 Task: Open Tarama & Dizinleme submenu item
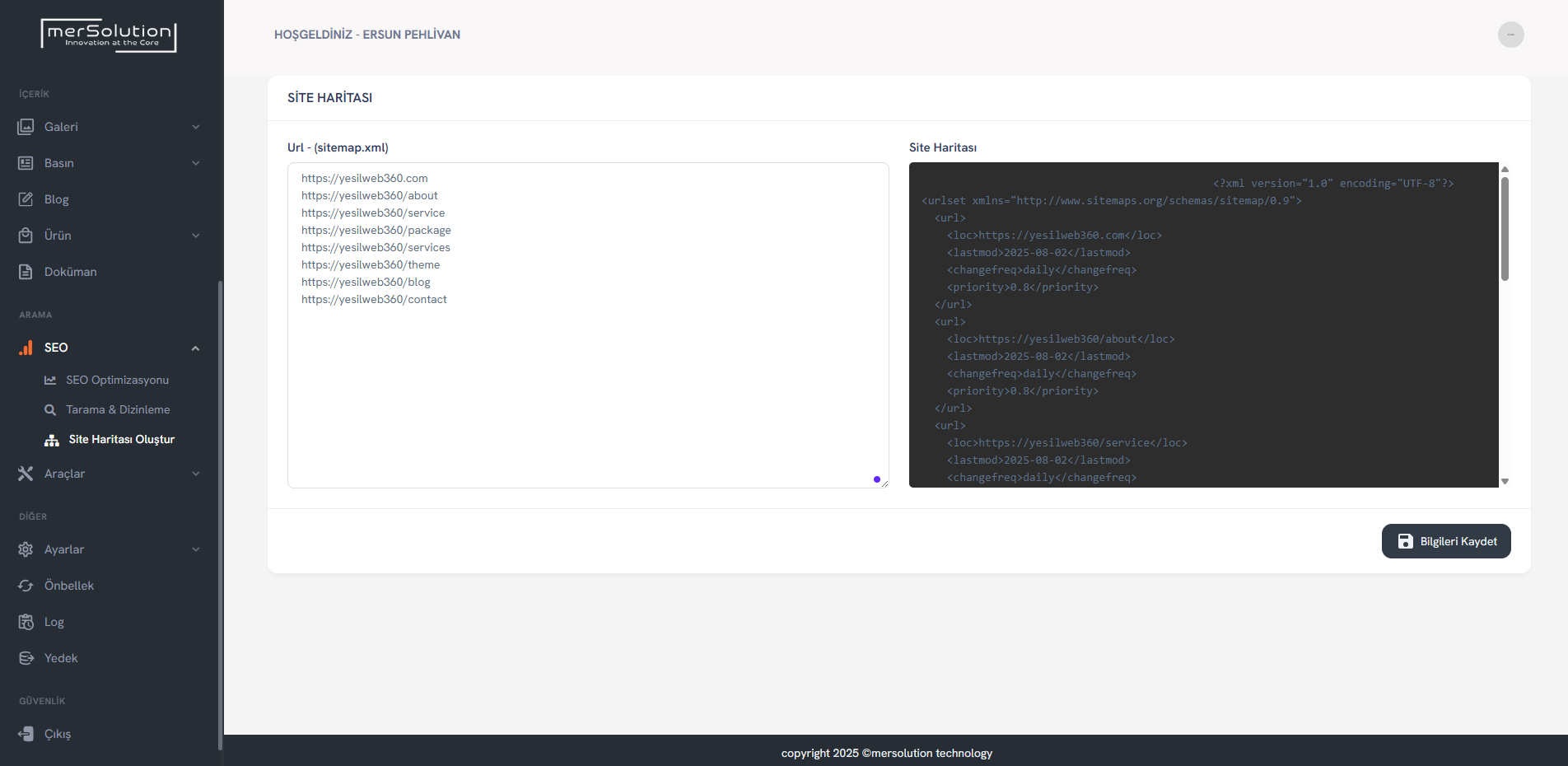click(x=118, y=409)
